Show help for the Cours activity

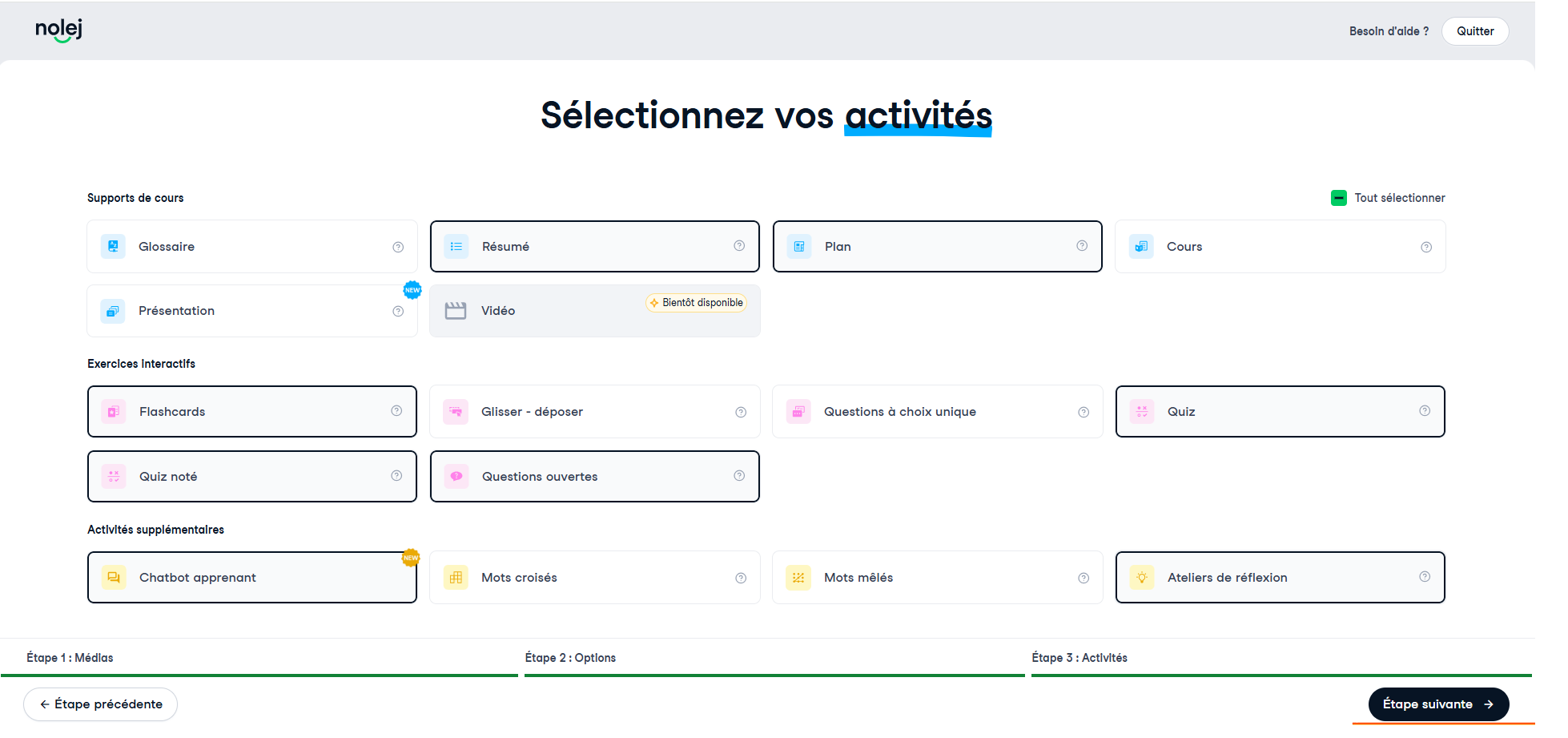(x=1426, y=247)
